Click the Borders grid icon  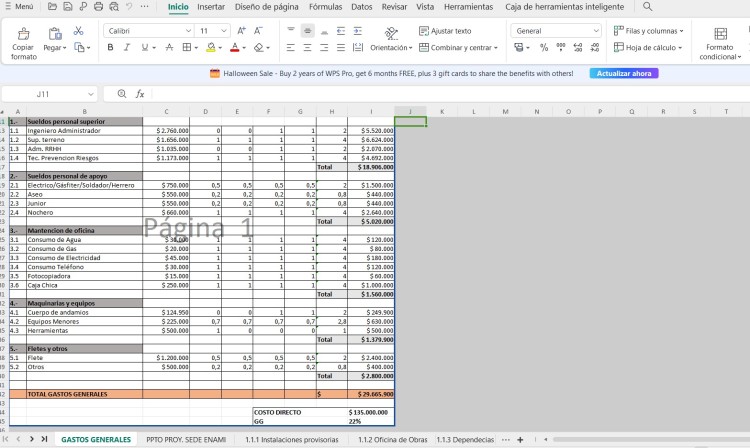187,47
